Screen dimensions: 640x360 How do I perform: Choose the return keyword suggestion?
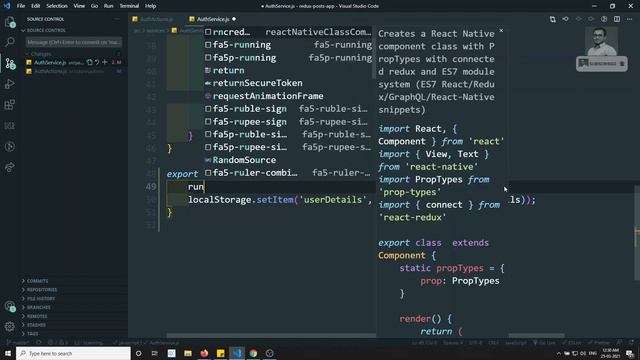point(288,70)
